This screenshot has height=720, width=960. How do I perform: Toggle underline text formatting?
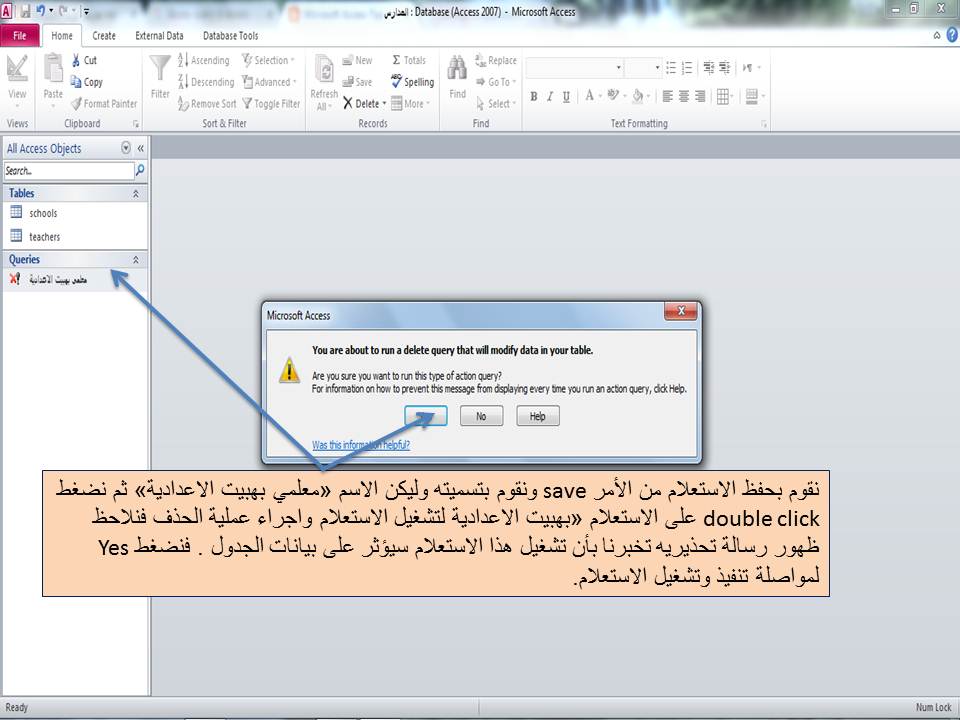tap(564, 96)
